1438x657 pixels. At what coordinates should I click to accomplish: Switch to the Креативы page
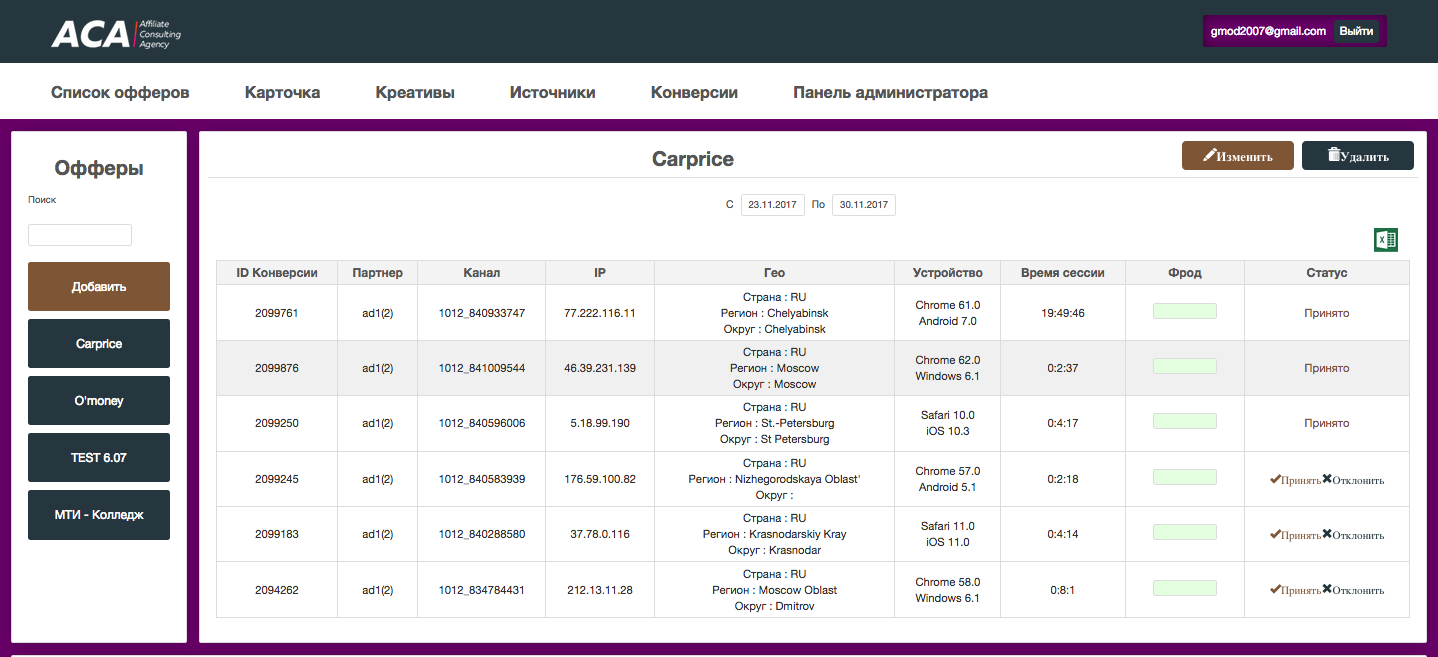point(415,93)
